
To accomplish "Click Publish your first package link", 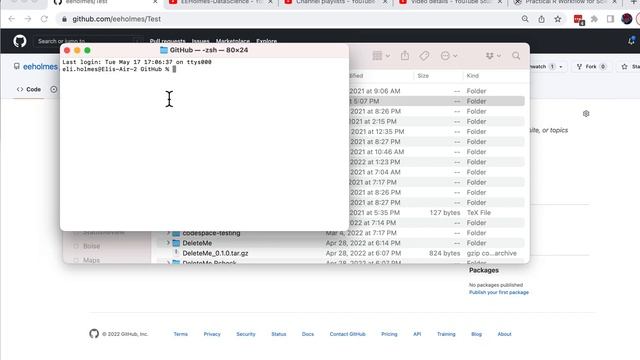I will 499,292.
